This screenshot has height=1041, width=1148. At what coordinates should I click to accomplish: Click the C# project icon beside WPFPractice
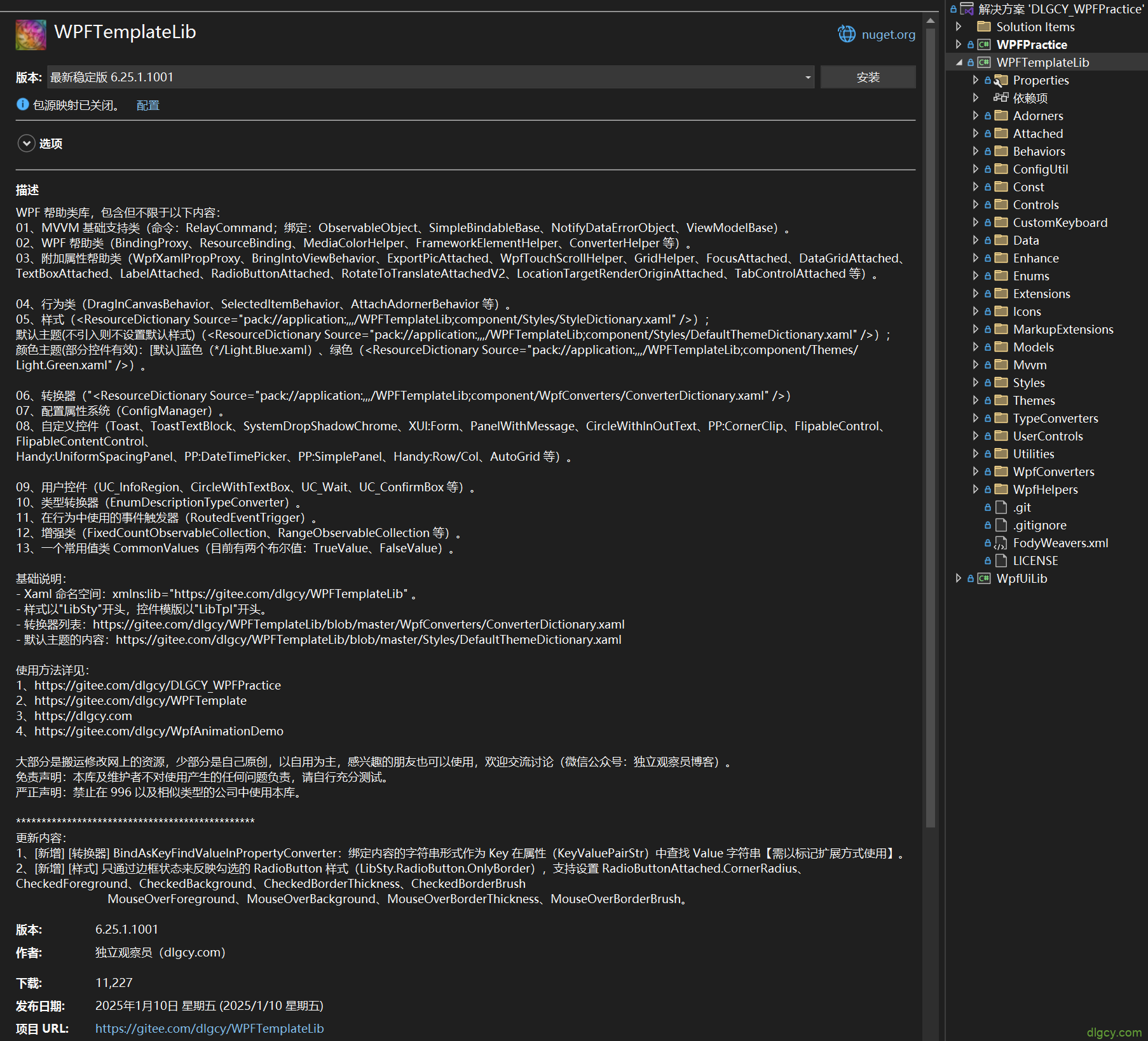(x=984, y=44)
